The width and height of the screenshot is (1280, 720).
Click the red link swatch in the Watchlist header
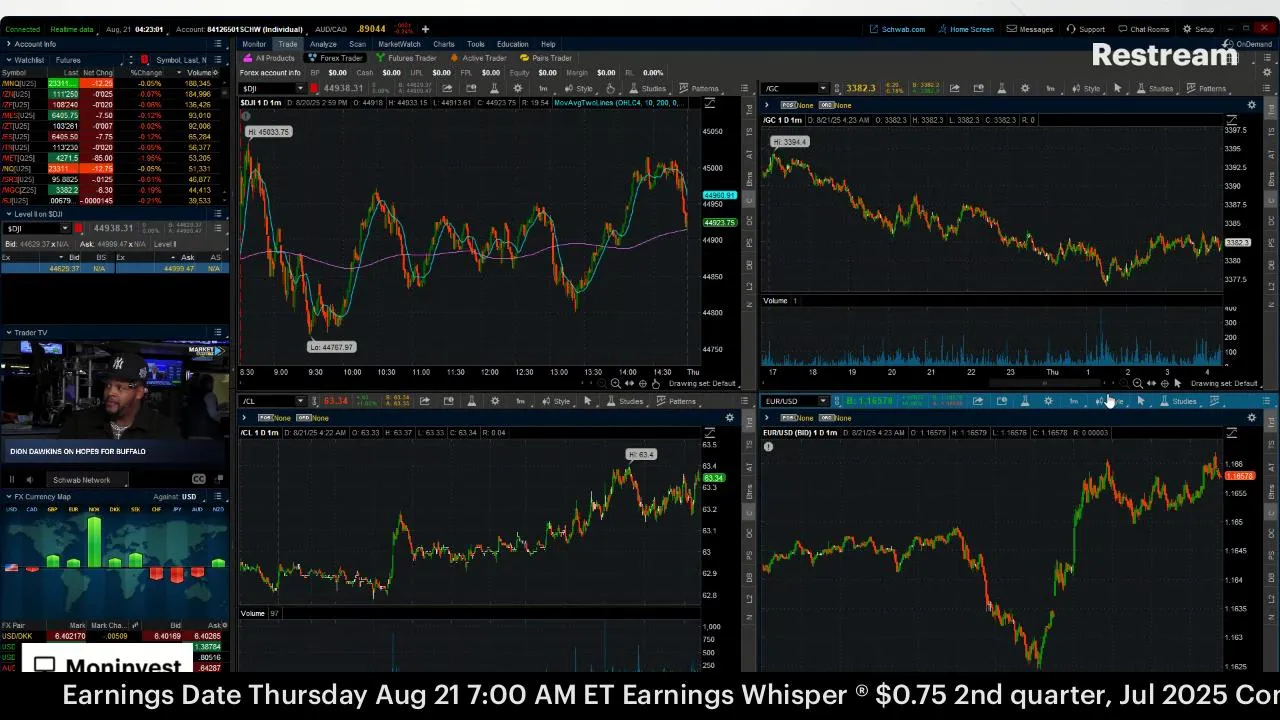(x=145, y=60)
